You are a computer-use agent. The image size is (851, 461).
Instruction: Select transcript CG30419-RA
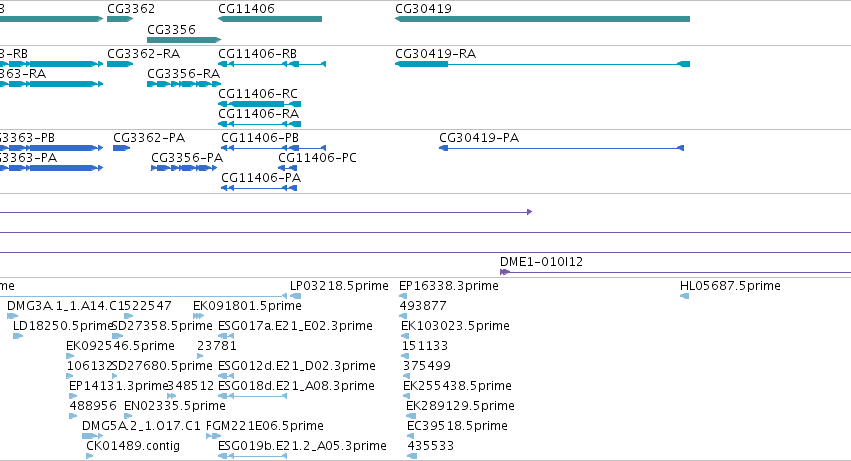[542, 64]
